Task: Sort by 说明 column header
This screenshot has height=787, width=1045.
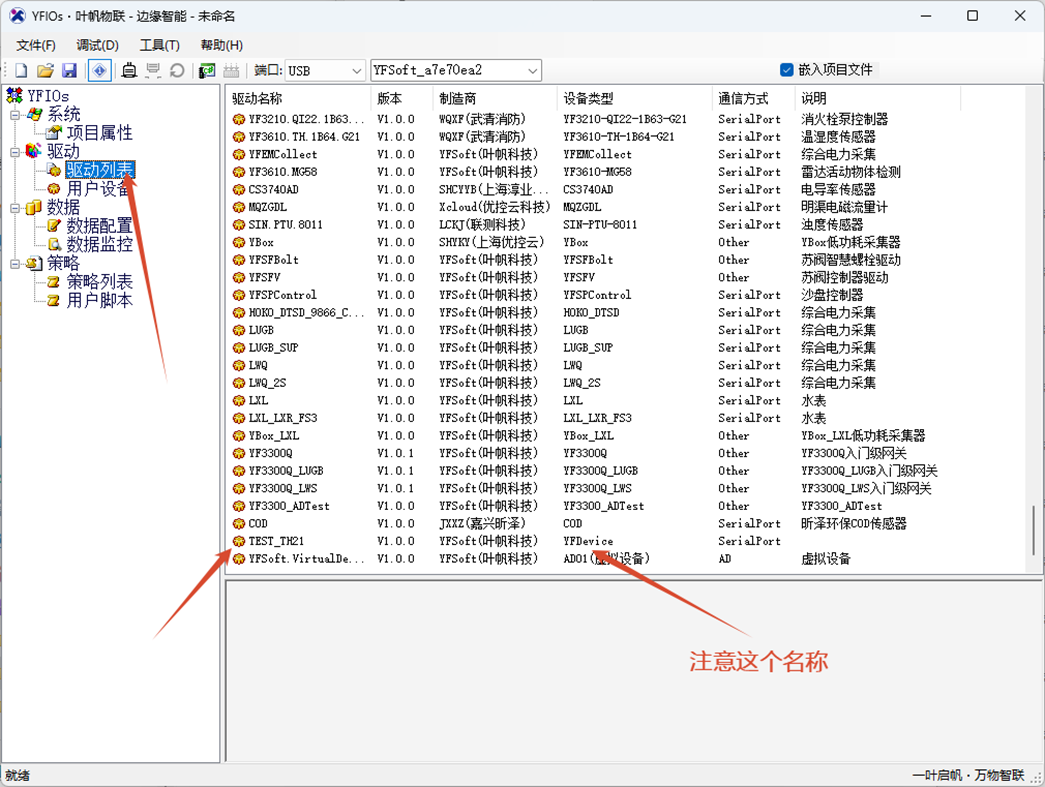Action: tap(878, 99)
